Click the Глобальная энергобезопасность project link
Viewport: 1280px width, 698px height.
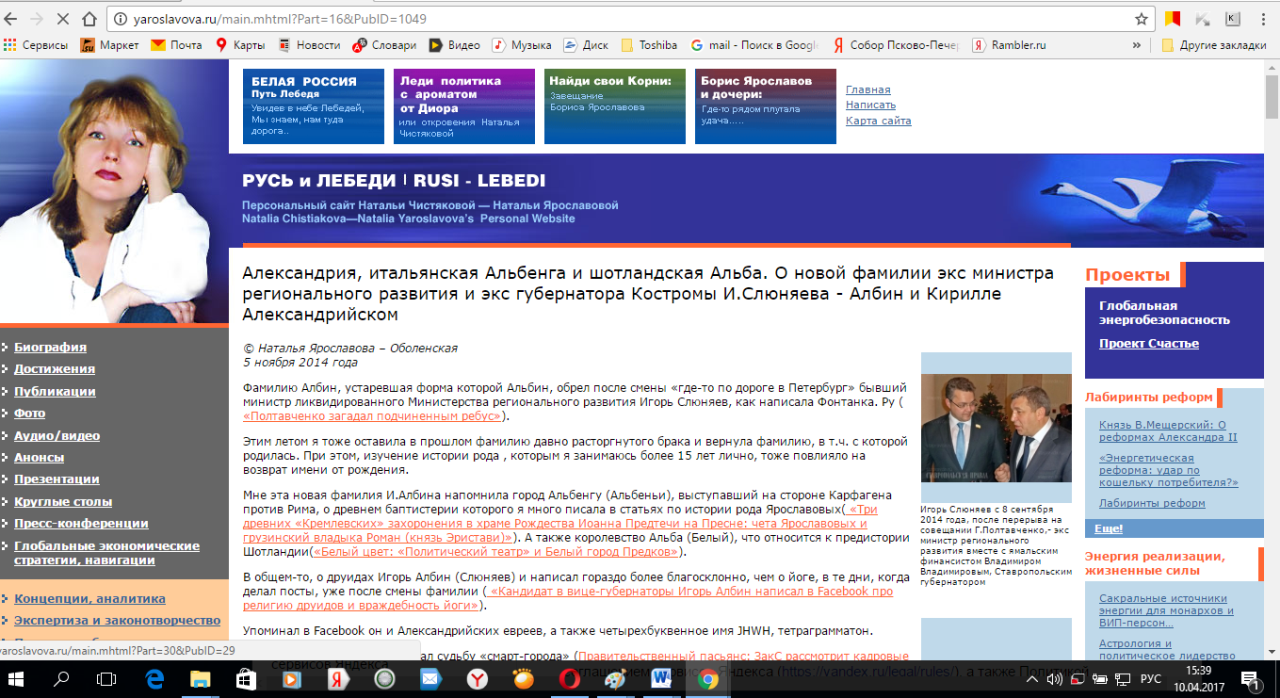pyautogui.click(x=1164, y=313)
